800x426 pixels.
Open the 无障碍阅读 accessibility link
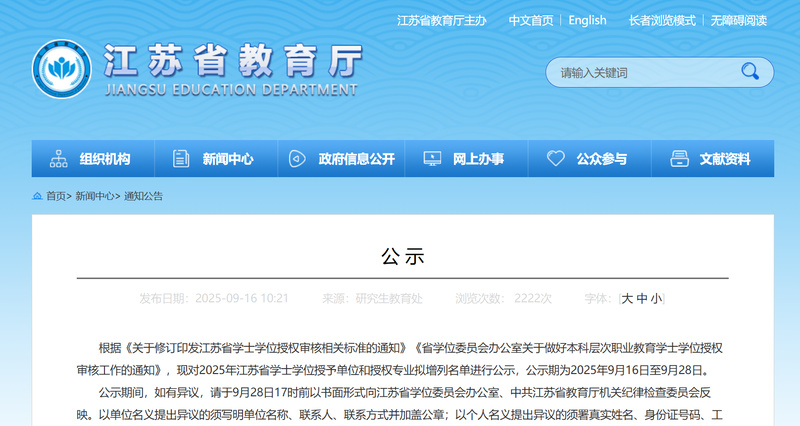[x=739, y=20]
